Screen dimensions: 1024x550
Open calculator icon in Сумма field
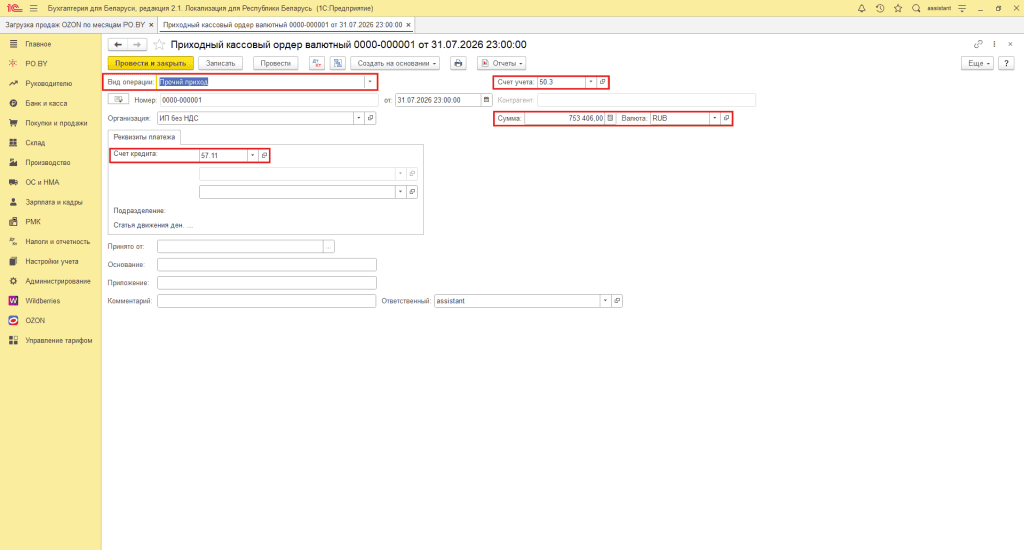pos(611,118)
